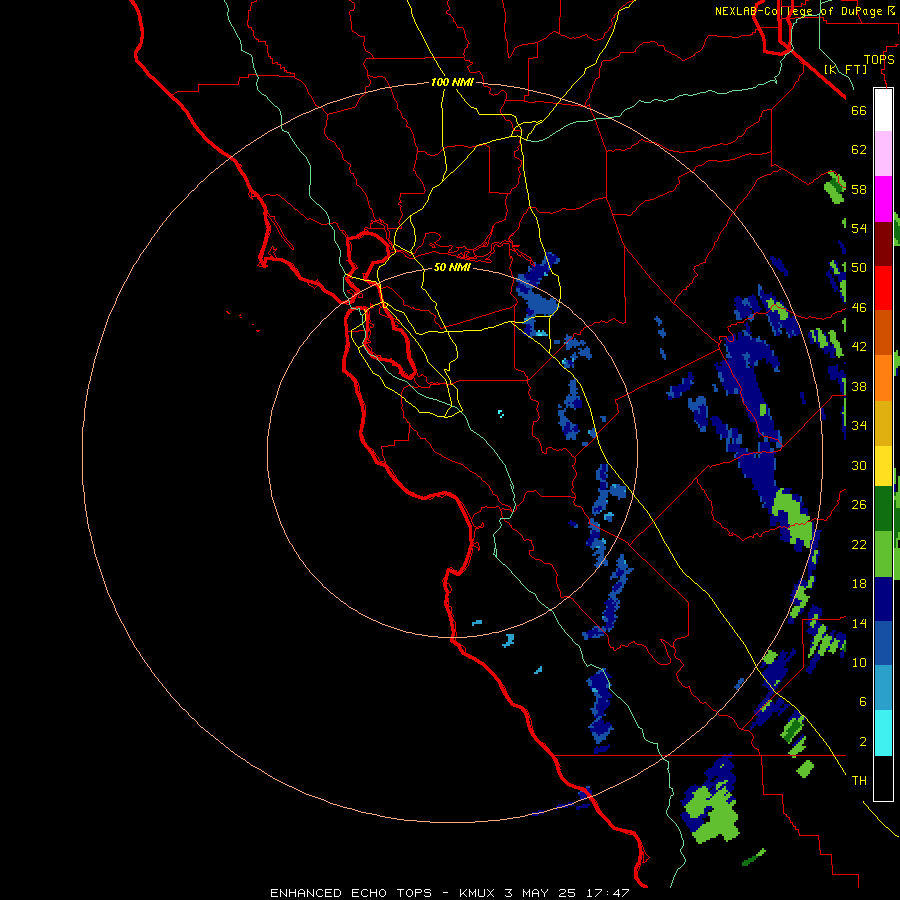900x900 pixels.
Task: Click the light blue legend swatch near 6
Action: click(883, 688)
